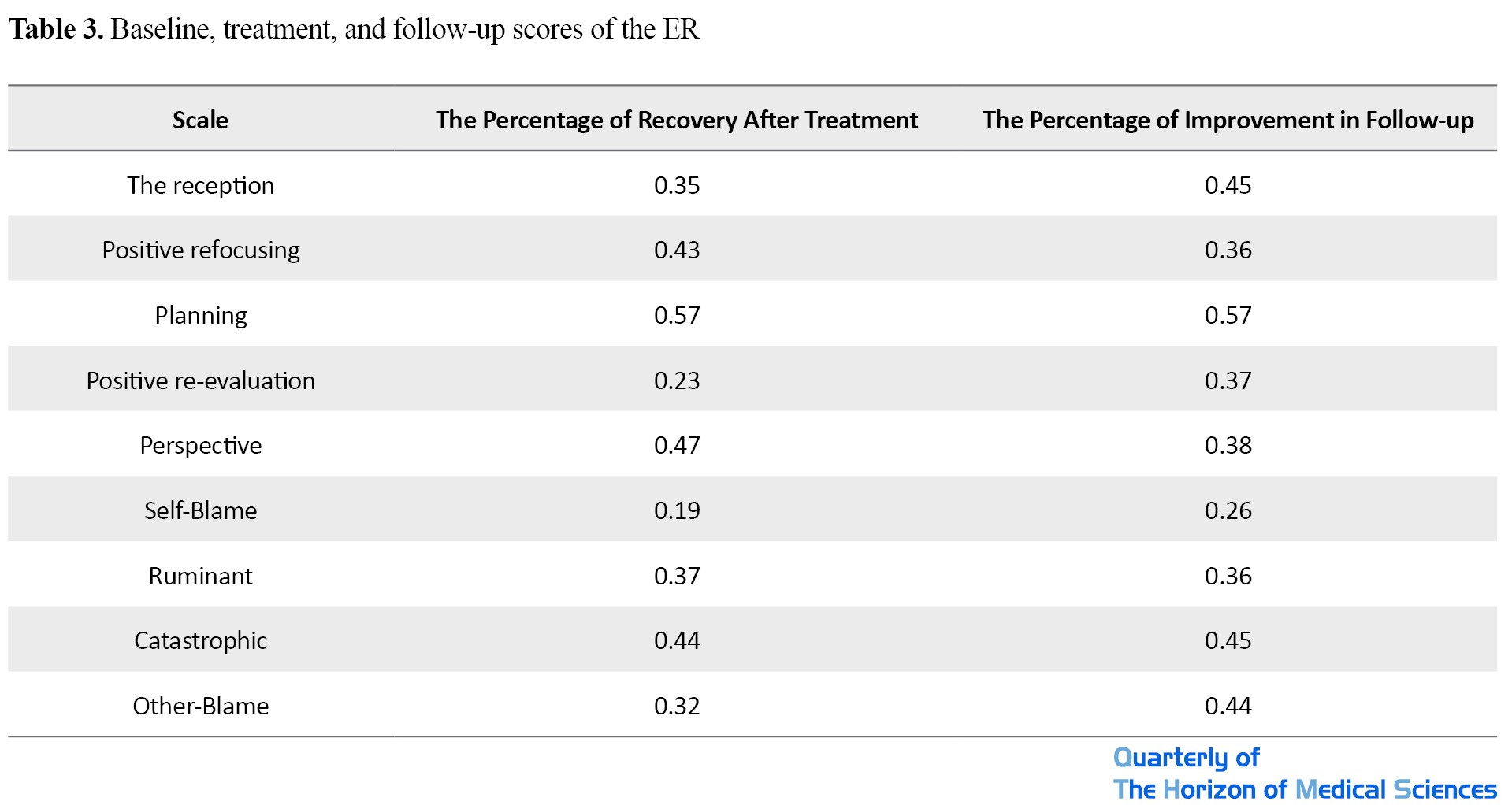Click the Ruminant row label

[200, 576]
